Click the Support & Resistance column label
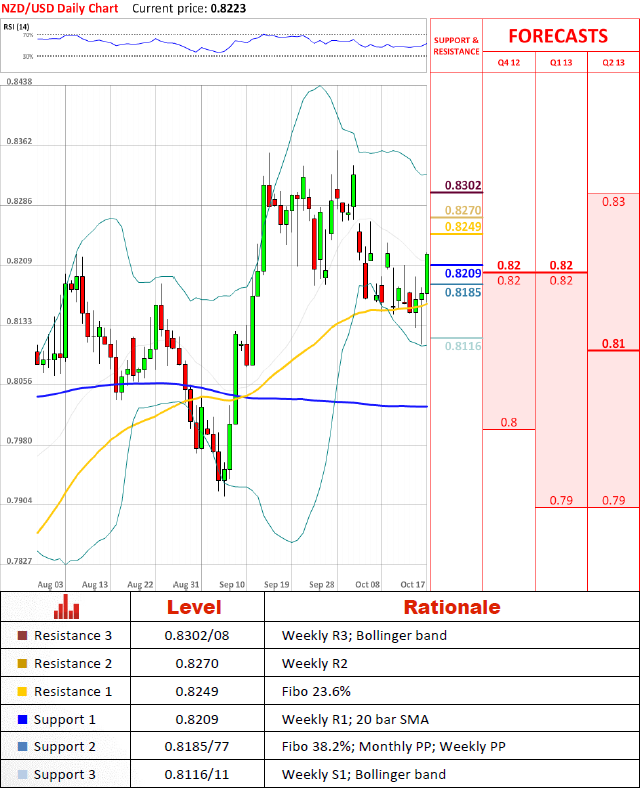Image resolution: width=640 pixels, height=788 pixels. click(455, 45)
